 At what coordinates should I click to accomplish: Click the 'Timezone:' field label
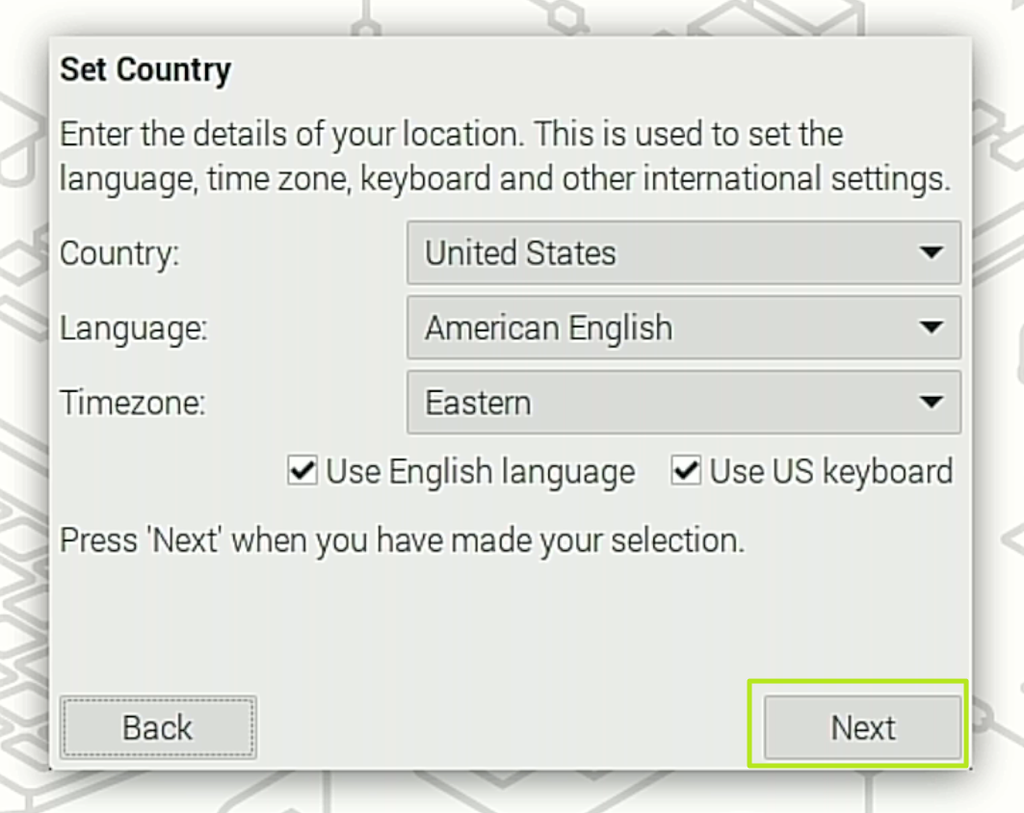pos(132,403)
